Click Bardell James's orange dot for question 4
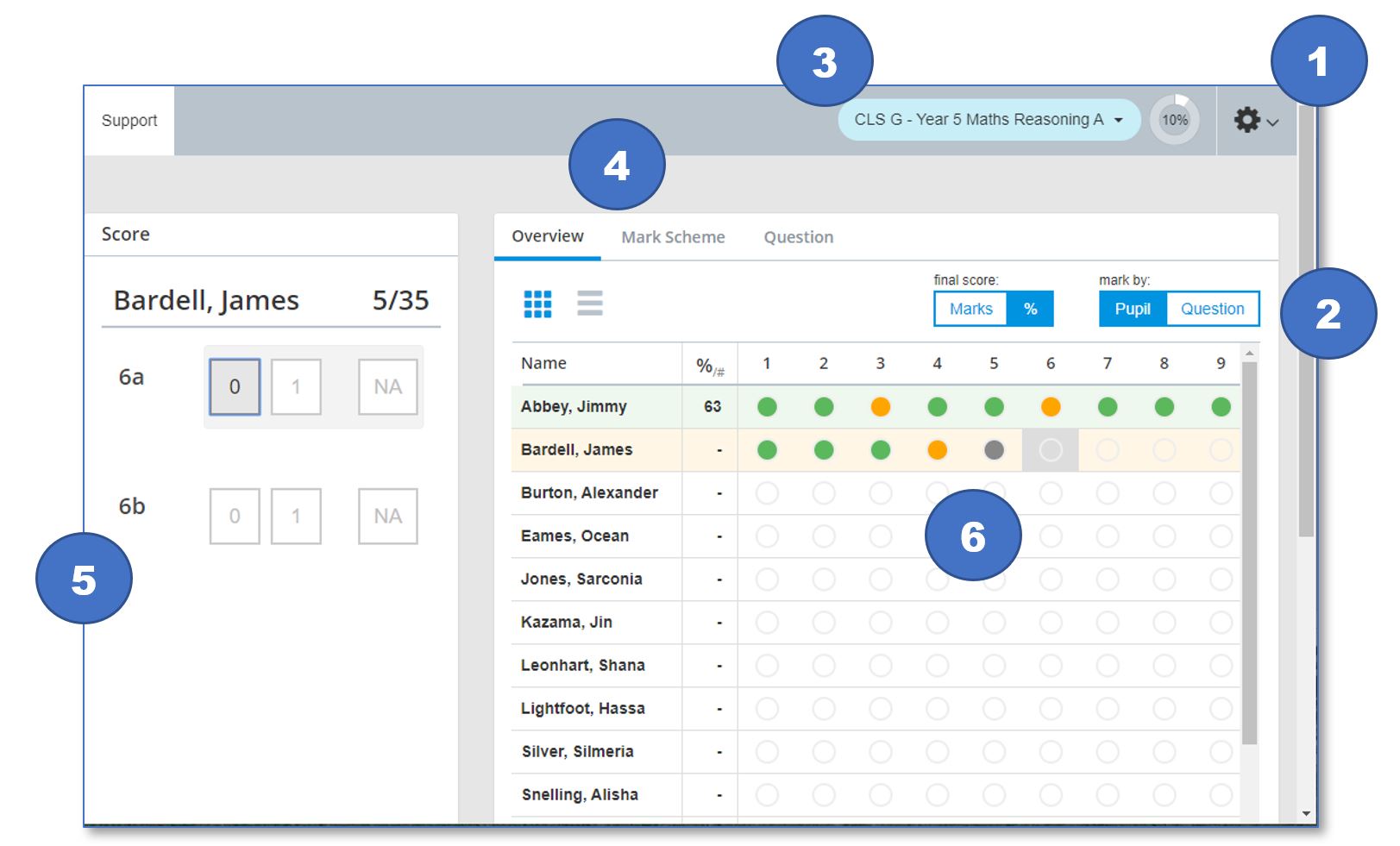This screenshot has height=846, width=1400. 937,450
